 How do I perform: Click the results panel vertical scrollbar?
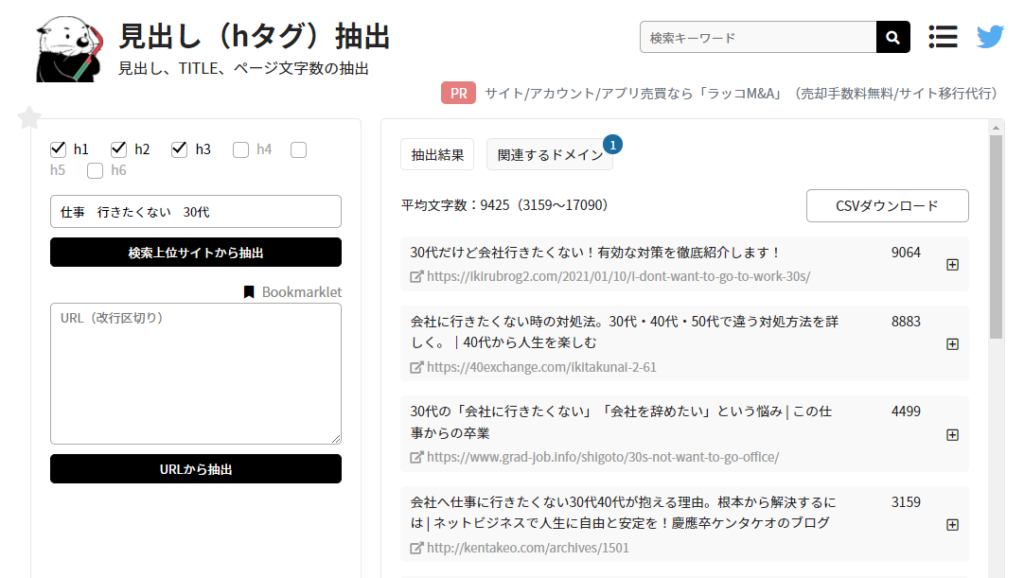coord(996,237)
